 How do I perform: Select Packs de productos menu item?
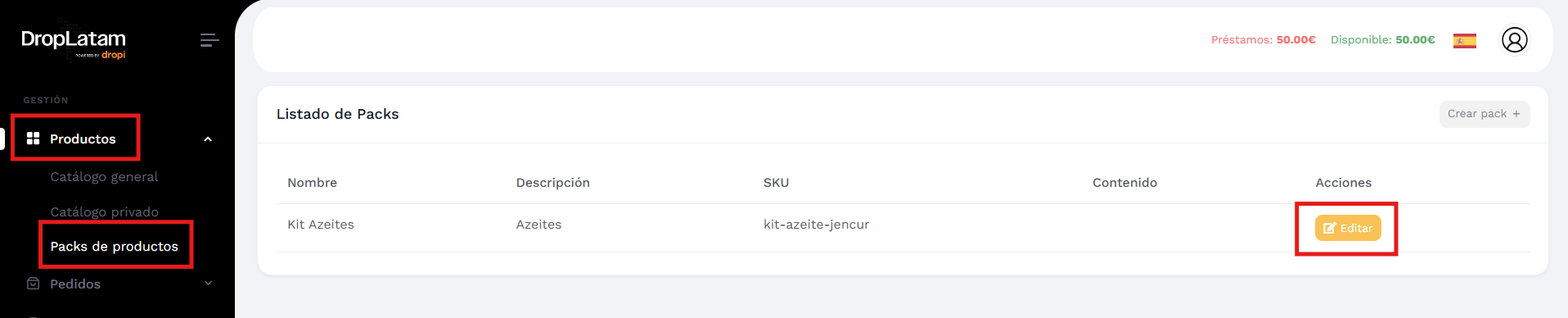[114, 247]
